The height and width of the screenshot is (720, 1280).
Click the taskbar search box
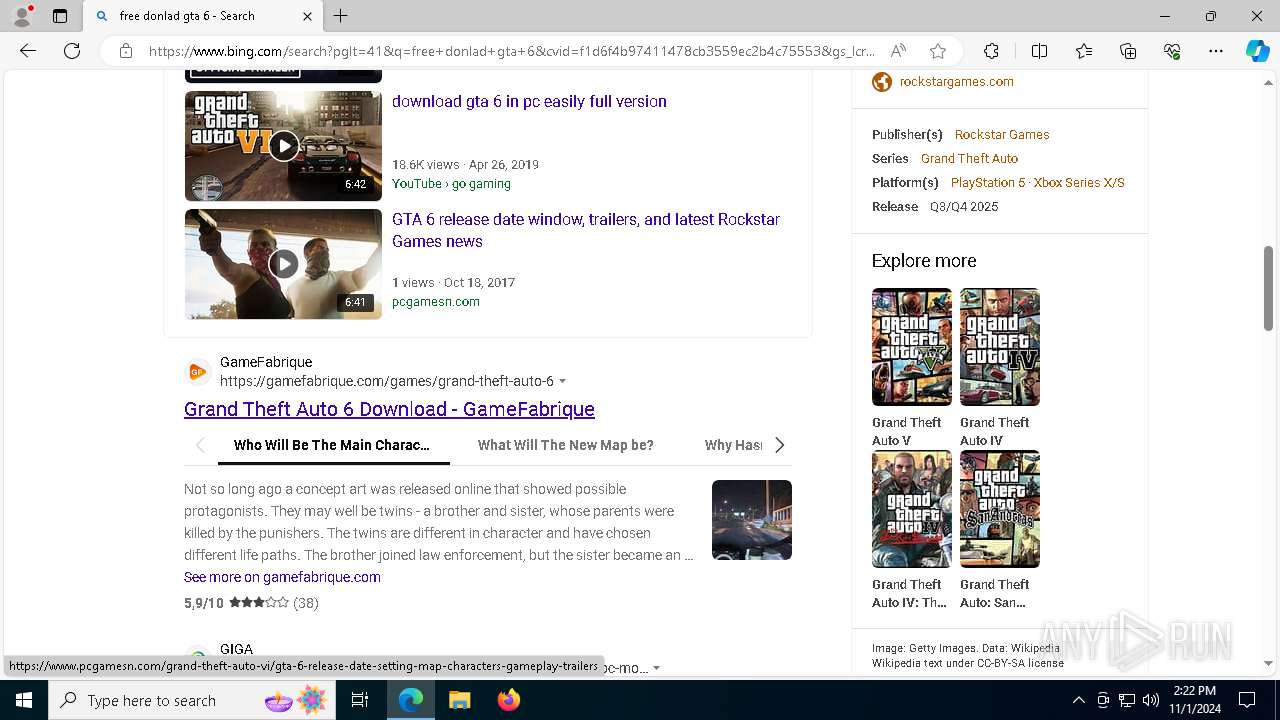[x=192, y=700]
